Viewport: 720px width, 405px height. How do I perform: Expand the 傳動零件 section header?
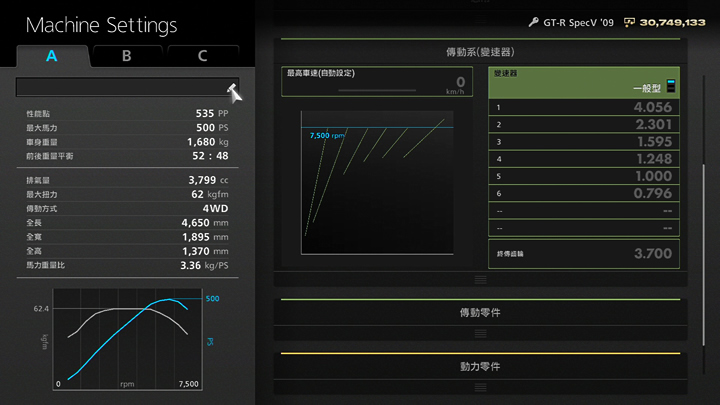pyautogui.click(x=480, y=313)
